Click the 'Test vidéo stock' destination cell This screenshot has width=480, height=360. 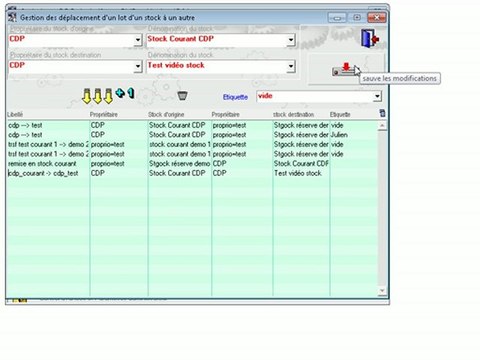pyautogui.click(x=298, y=173)
